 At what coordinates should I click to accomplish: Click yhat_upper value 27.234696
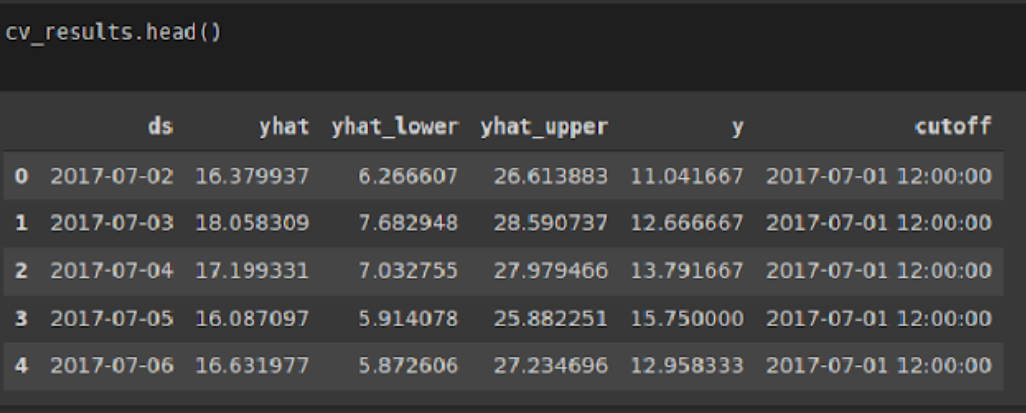[x=550, y=365]
